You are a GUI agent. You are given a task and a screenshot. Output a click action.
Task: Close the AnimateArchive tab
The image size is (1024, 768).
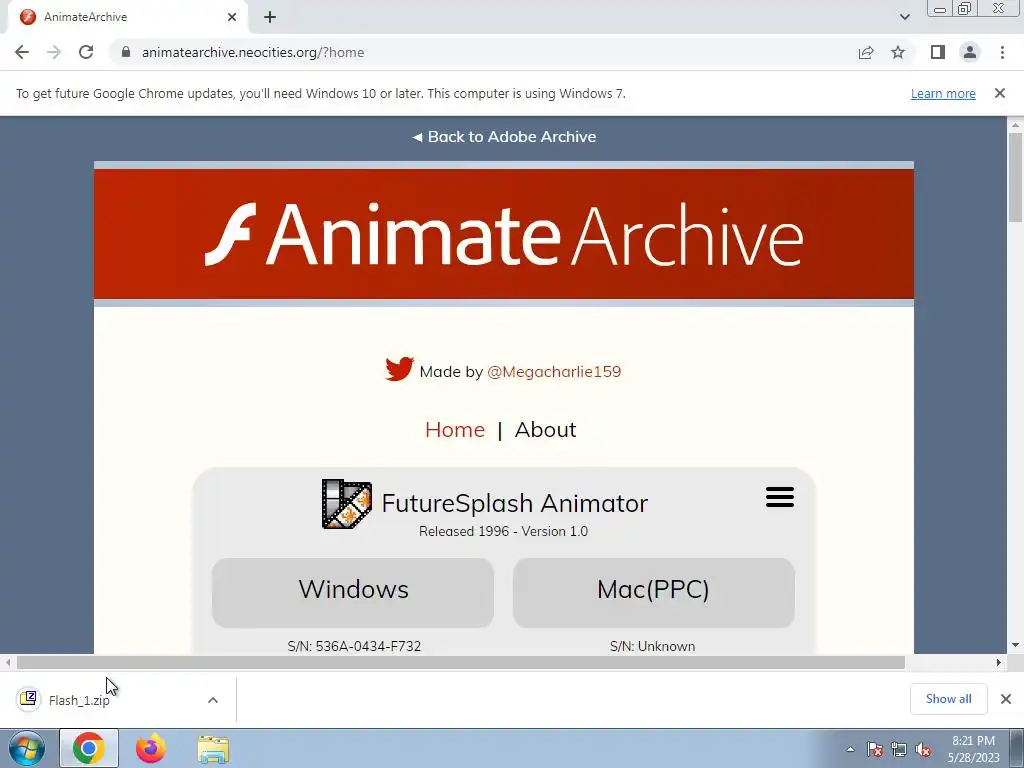pyautogui.click(x=232, y=17)
